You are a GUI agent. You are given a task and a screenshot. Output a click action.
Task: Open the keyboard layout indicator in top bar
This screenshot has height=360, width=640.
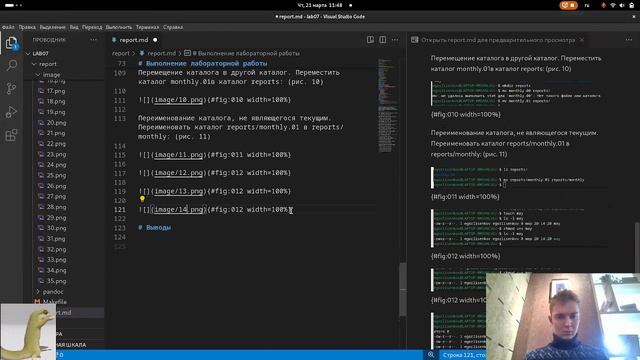click(x=587, y=5)
